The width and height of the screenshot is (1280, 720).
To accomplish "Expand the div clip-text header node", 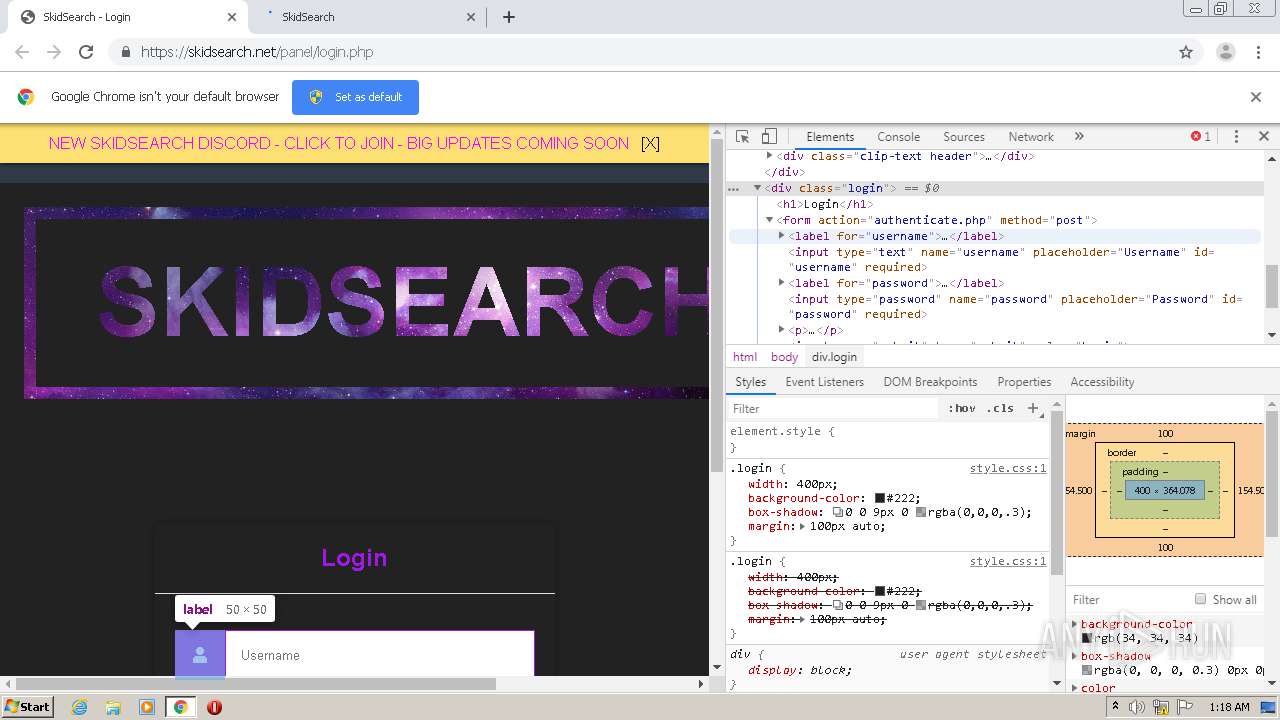I will [769, 156].
